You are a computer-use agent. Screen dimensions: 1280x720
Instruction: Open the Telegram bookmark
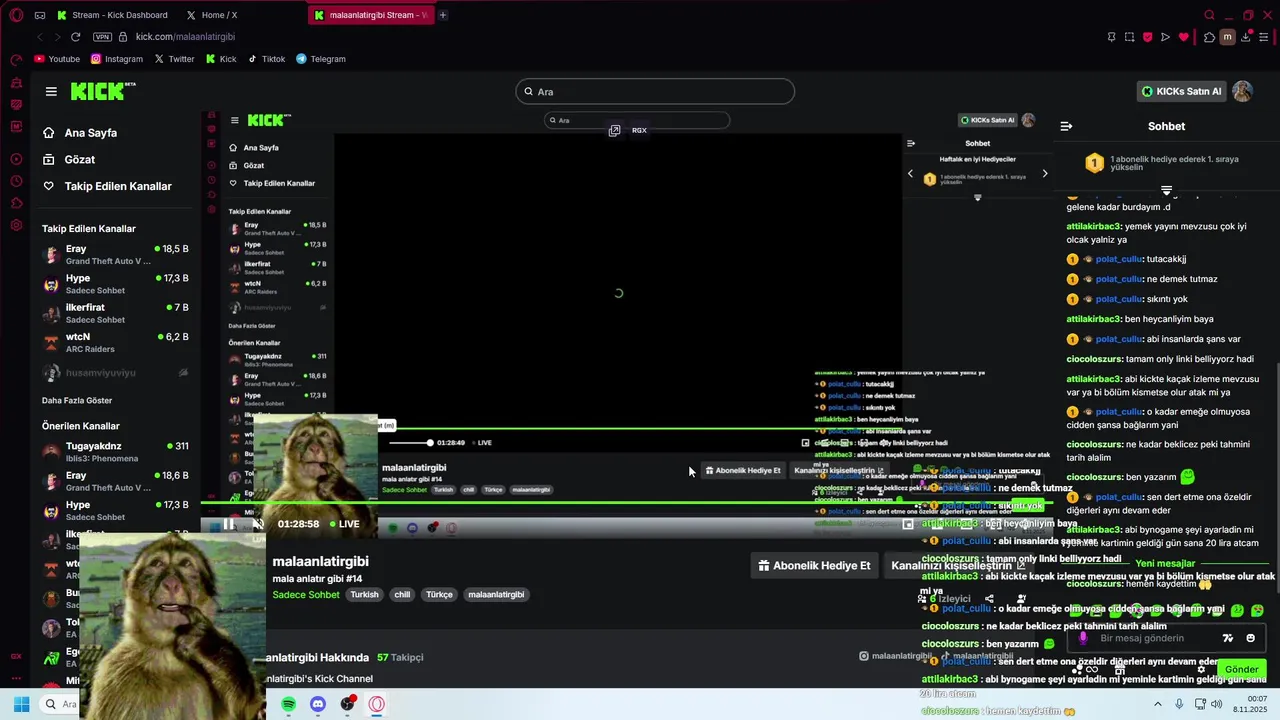321,59
